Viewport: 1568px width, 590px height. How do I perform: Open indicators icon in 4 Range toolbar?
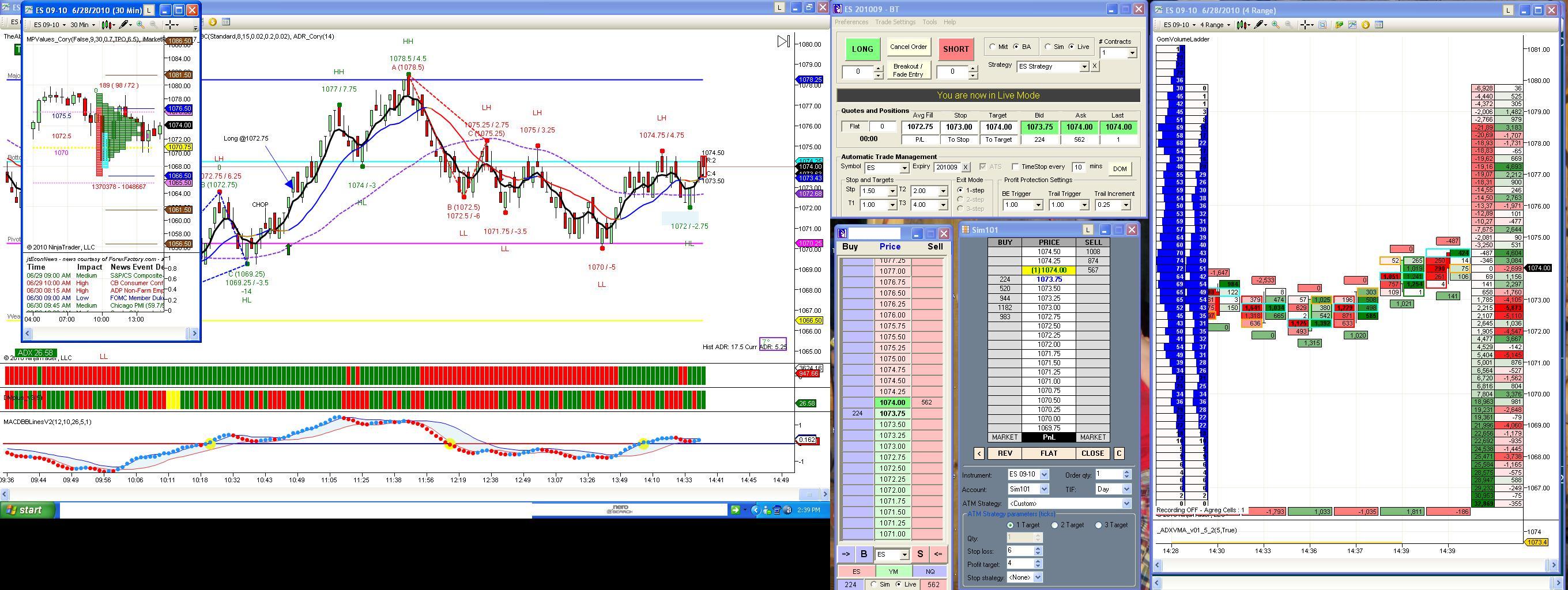[x=1352, y=25]
